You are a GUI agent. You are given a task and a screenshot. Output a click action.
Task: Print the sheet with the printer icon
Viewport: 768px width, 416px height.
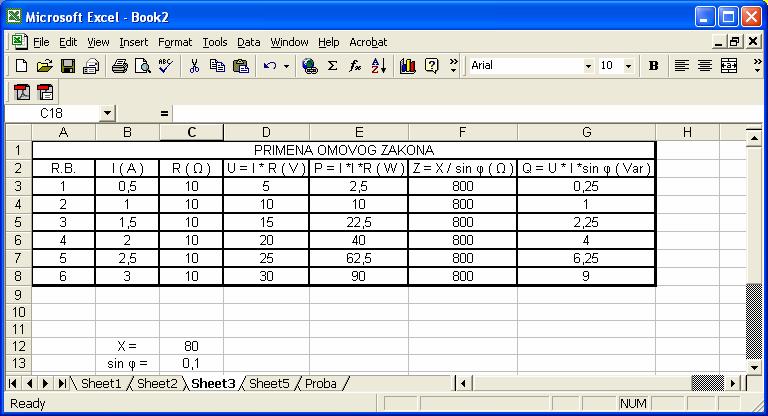[x=120, y=66]
